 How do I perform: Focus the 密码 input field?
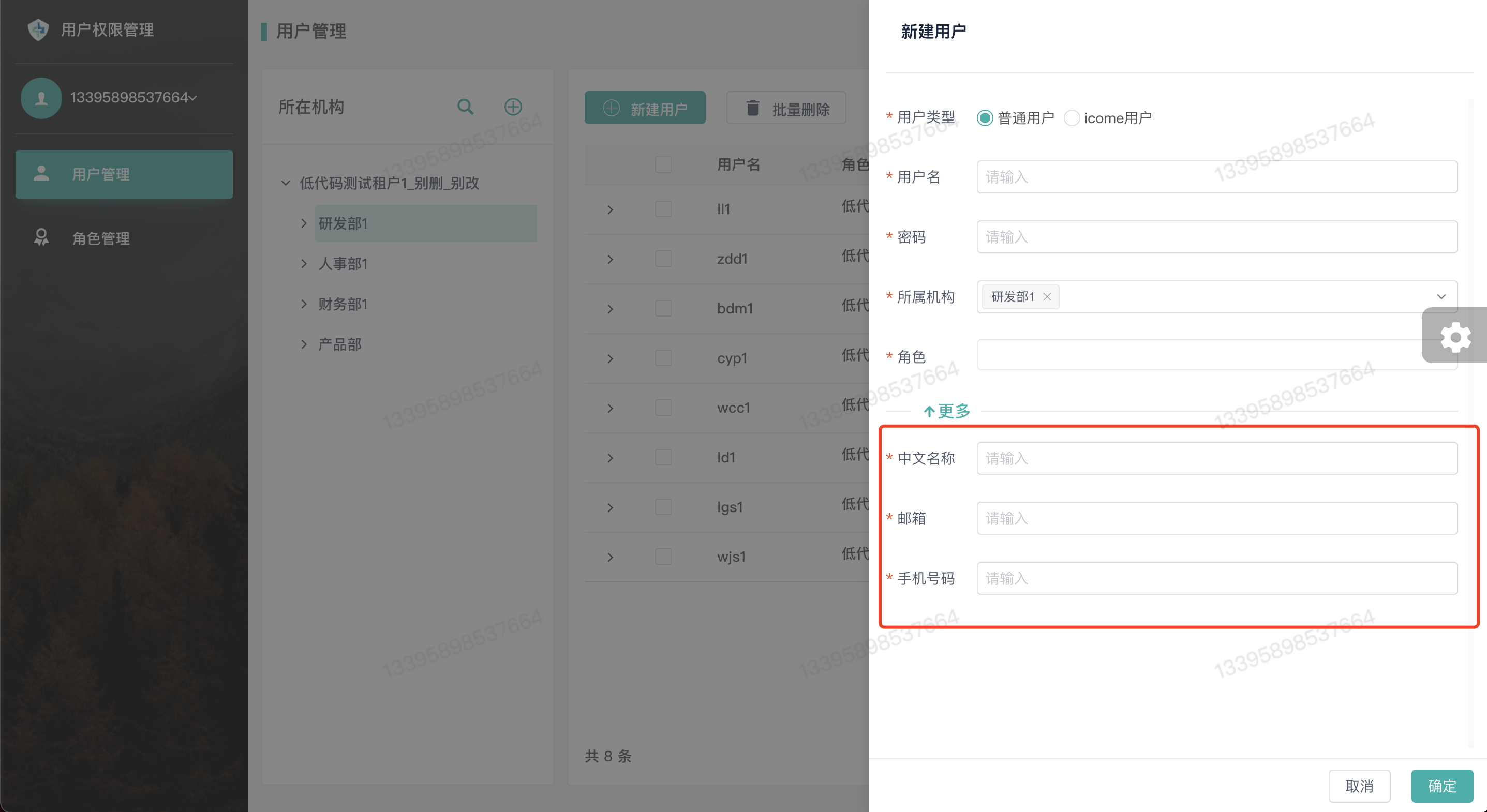(1217, 236)
